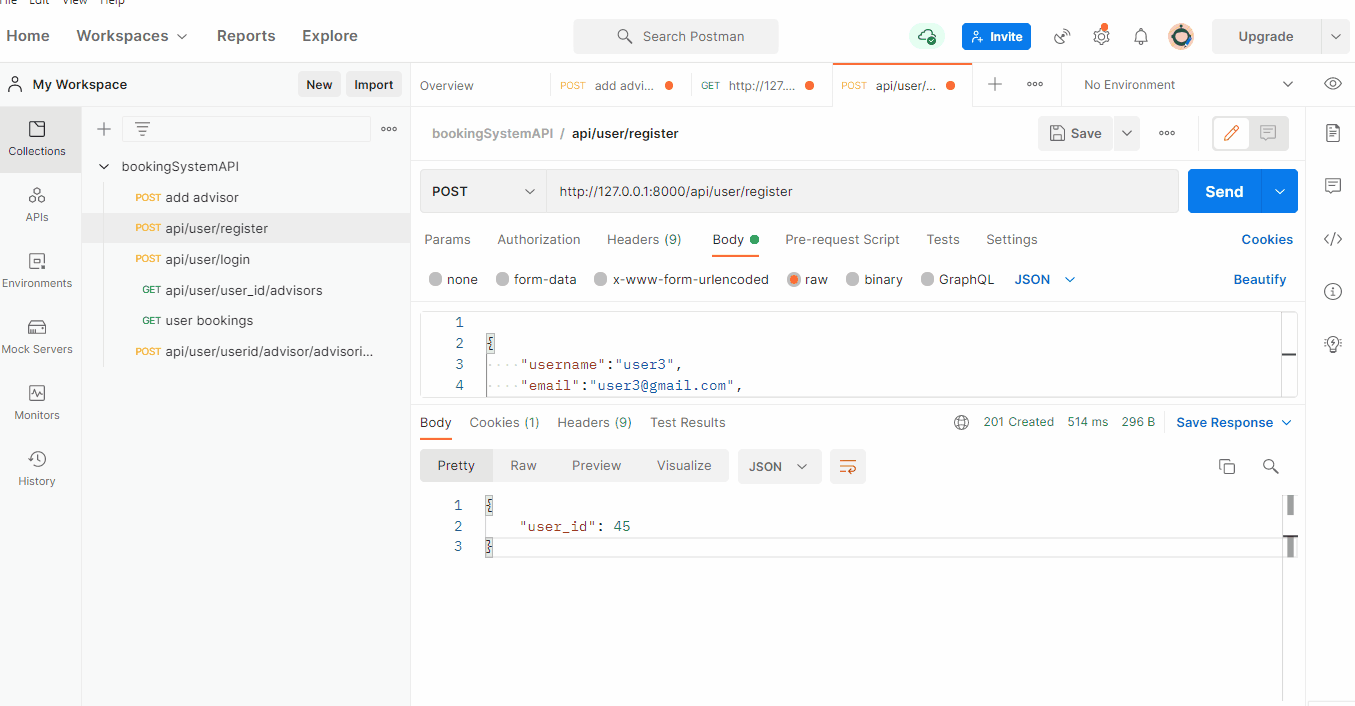Viewport: 1355px width, 706px height.
Task: Change the response JSON format dropdown
Action: (x=779, y=466)
